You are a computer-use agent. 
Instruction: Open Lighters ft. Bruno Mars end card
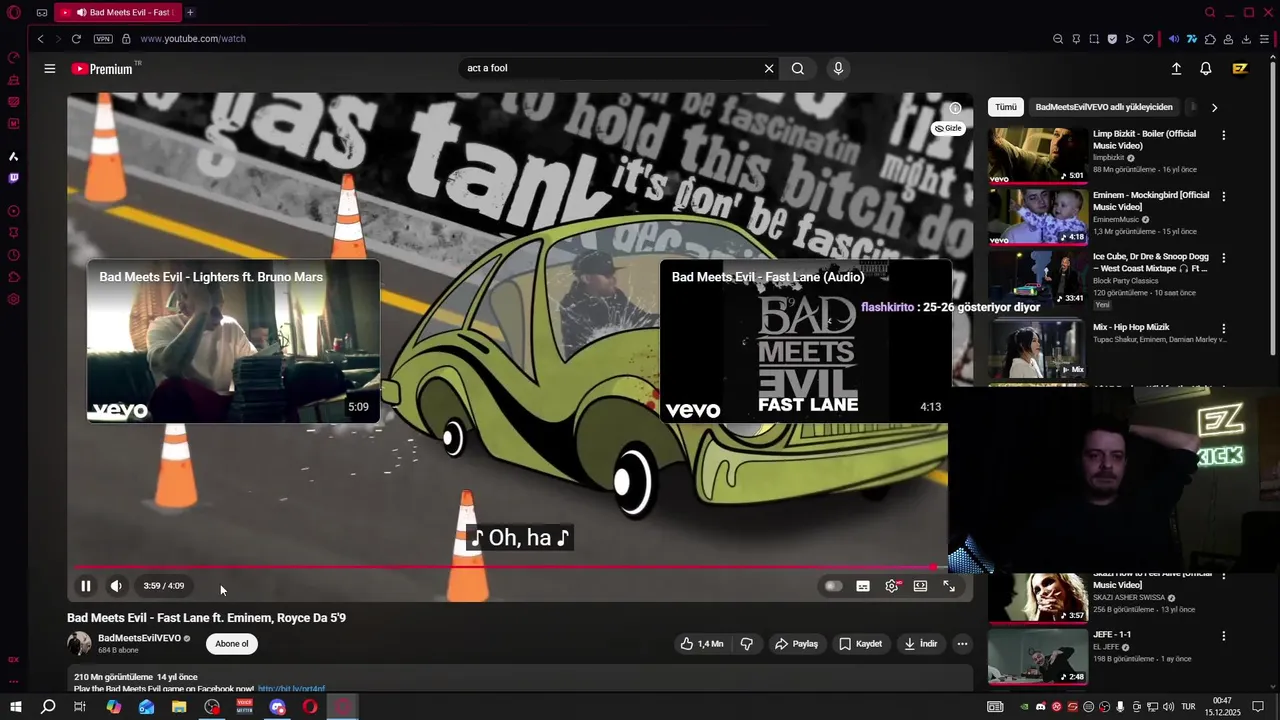coord(233,341)
